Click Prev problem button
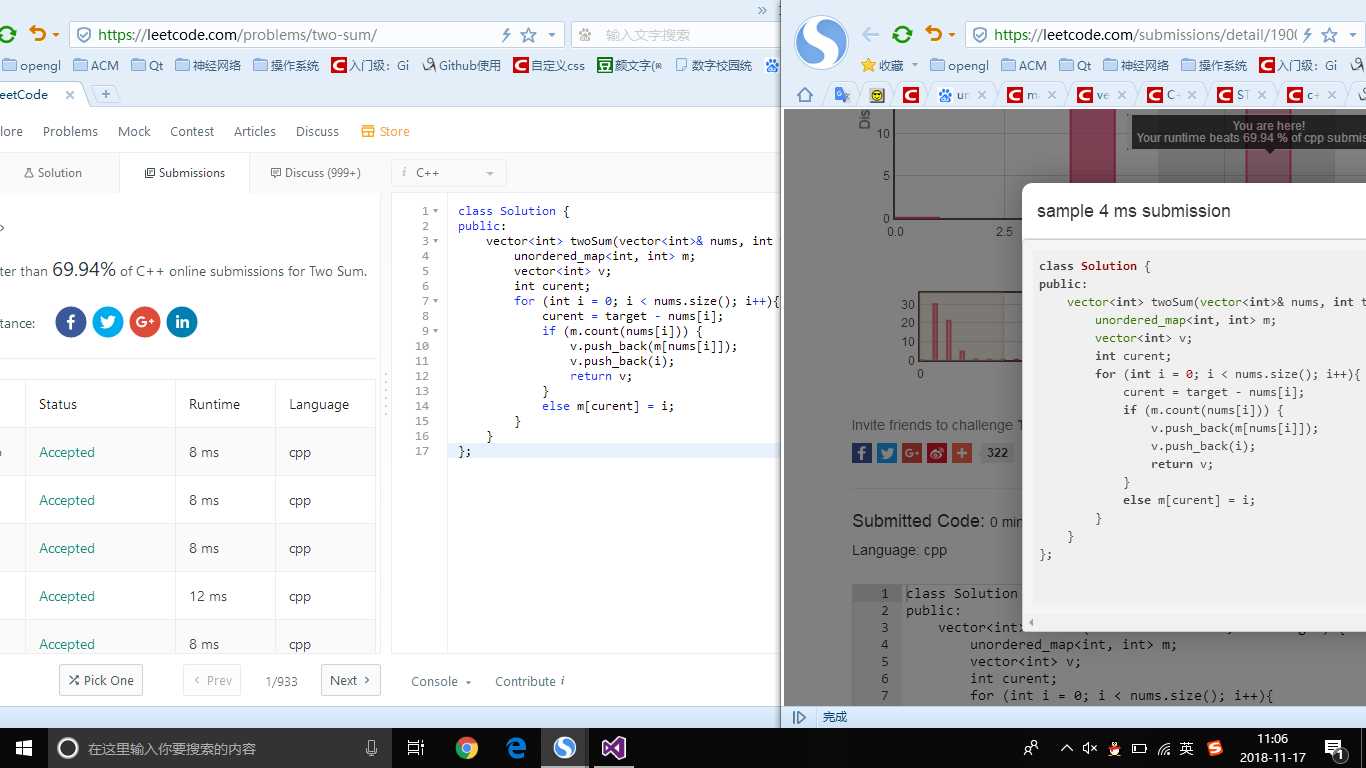Image resolution: width=1366 pixels, height=768 pixels. coord(212,680)
